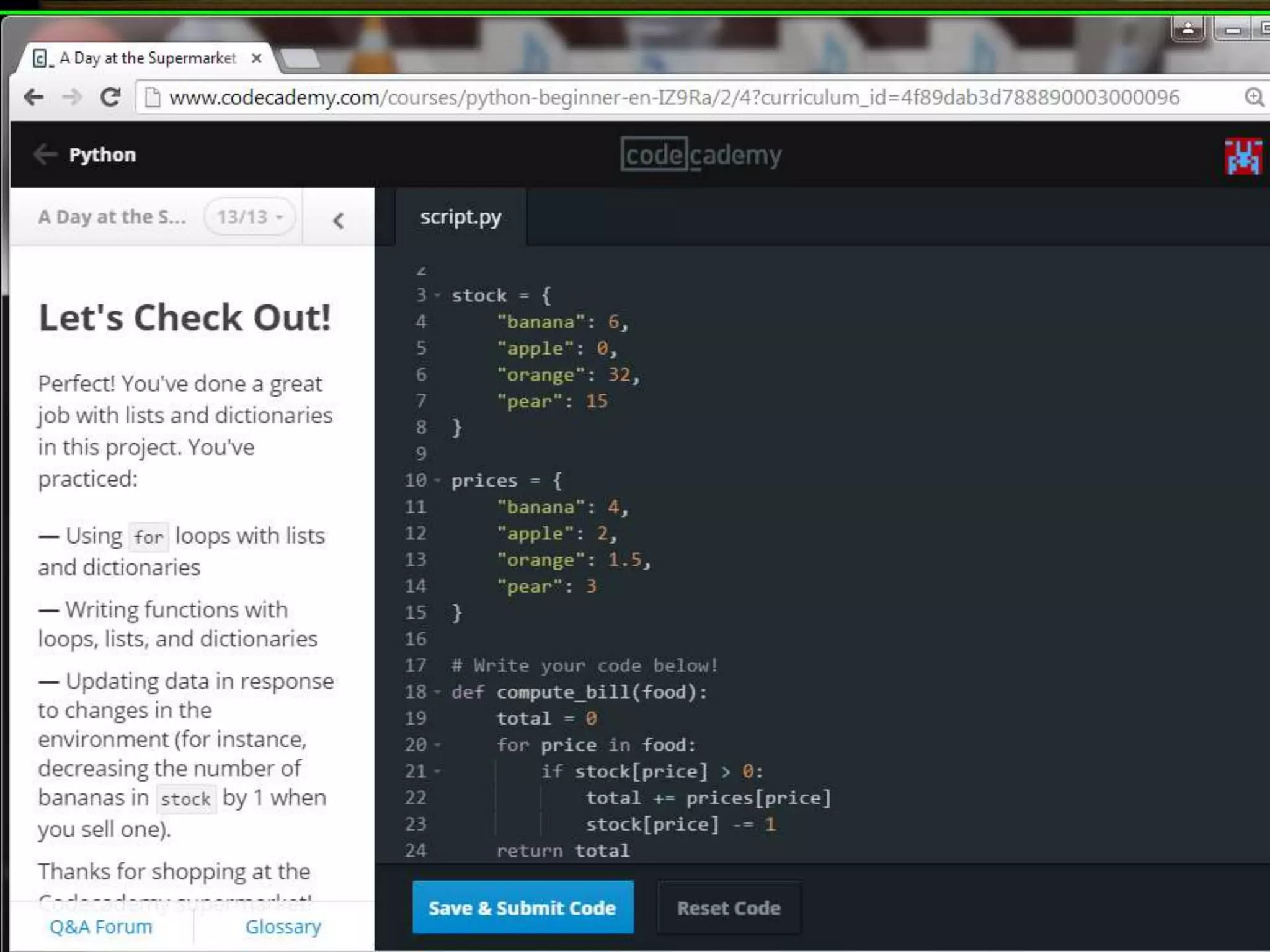Click the total += prices[price] code line
The height and width of the screenshot is (952, 1270).
708,798
